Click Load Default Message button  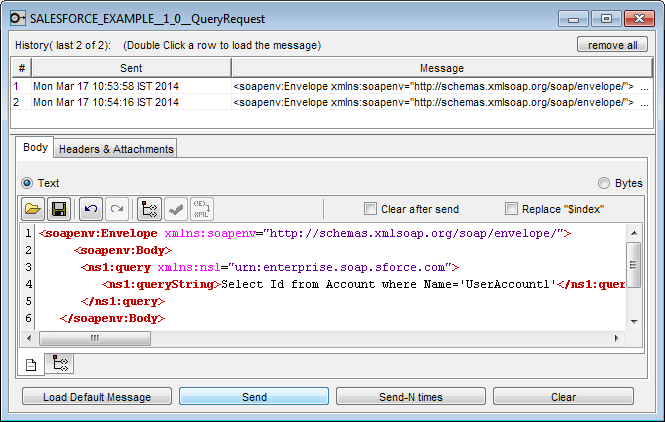click(96, 397)
